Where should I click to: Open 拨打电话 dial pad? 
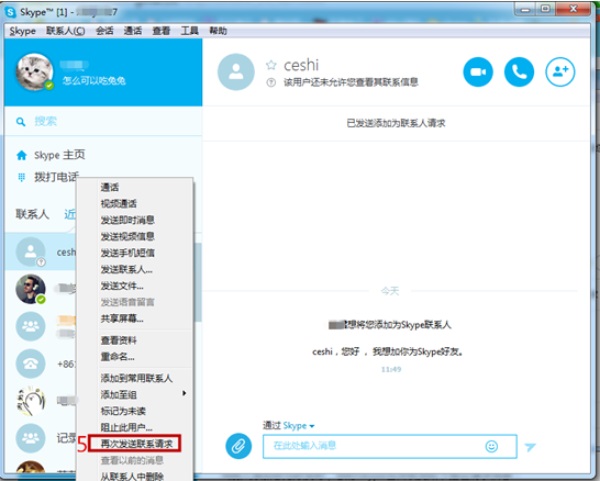click(56, 177)
